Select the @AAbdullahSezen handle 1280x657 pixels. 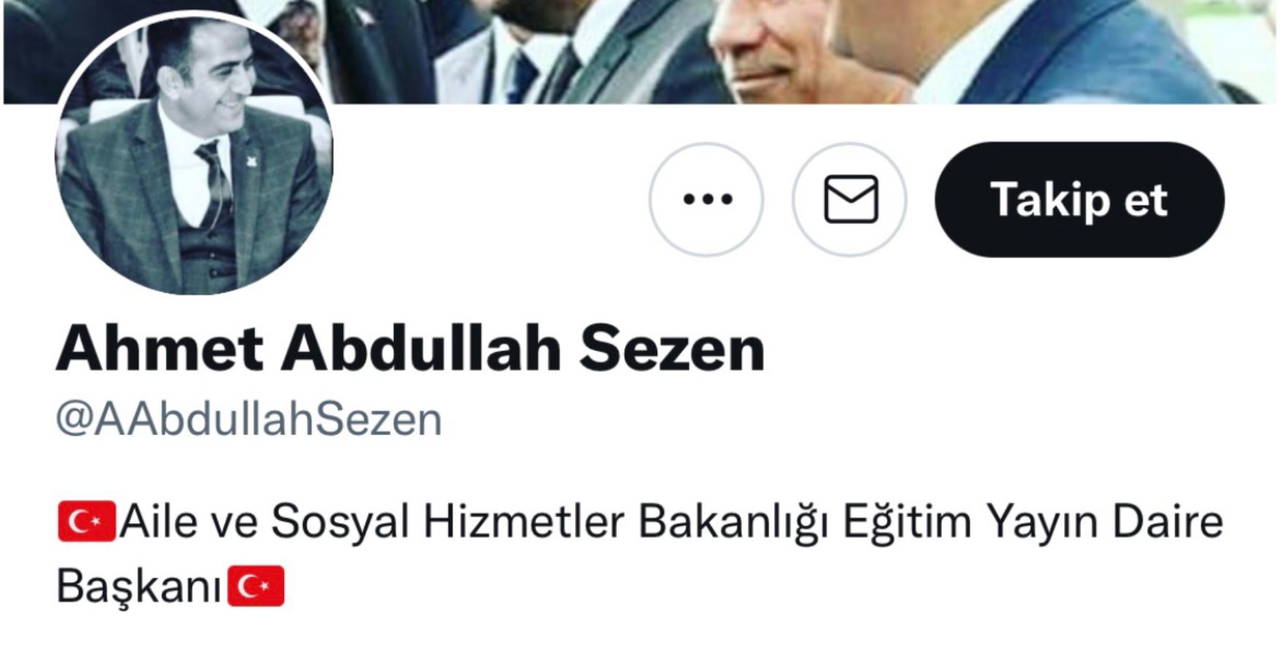pos(249,420)
